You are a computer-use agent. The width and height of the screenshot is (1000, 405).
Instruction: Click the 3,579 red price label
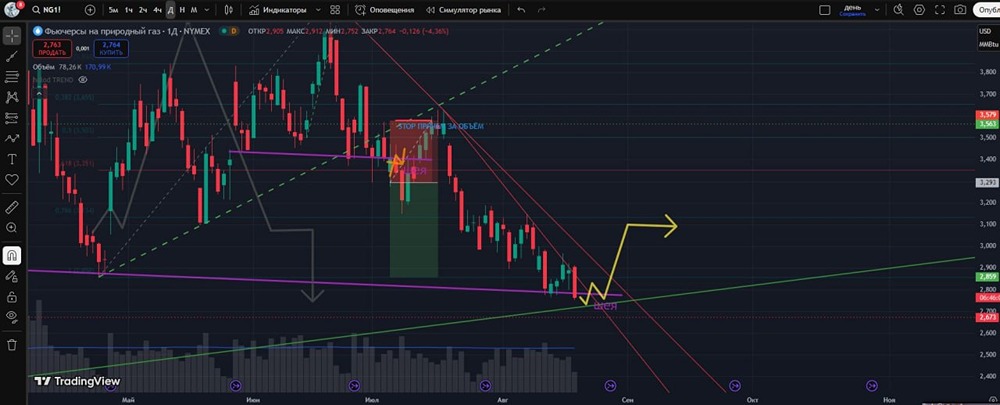pos(987,115)
